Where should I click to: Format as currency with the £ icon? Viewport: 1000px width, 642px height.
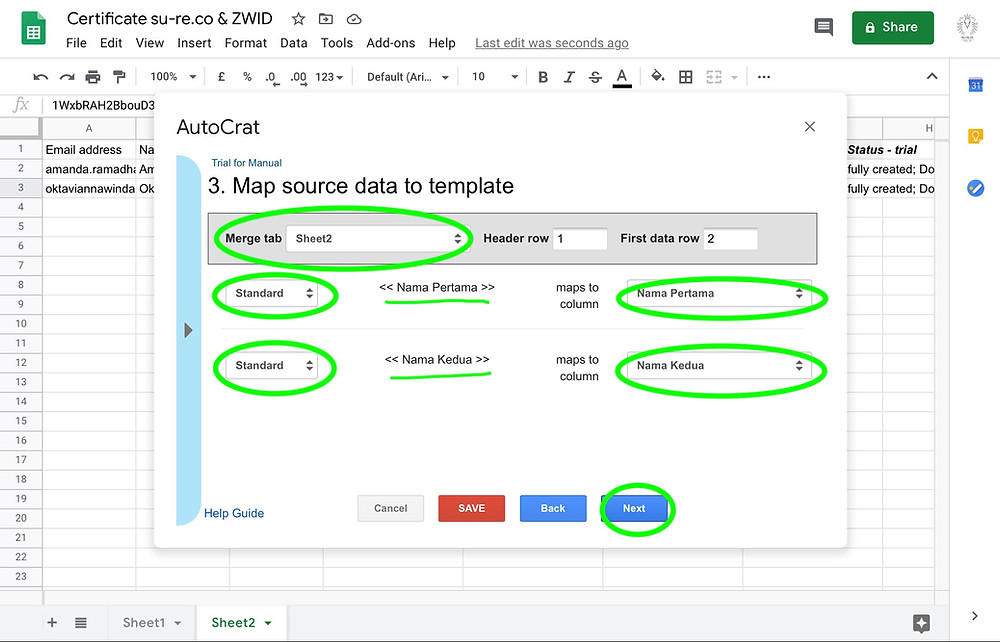[x=221, y=77]
